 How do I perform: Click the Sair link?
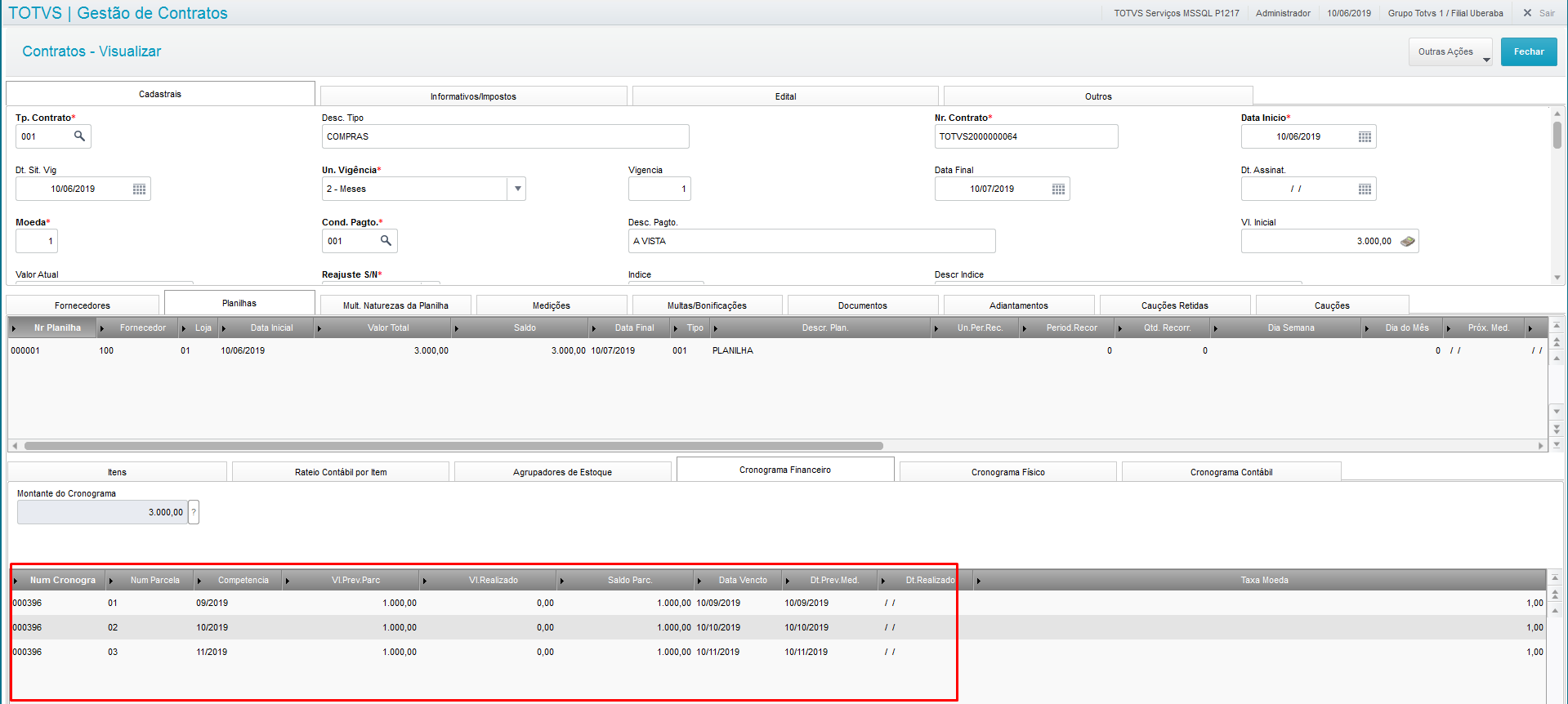click(1547, 13)
